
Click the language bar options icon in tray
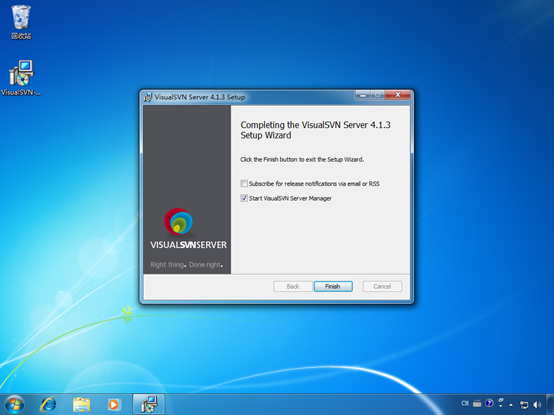click(501, 403)
